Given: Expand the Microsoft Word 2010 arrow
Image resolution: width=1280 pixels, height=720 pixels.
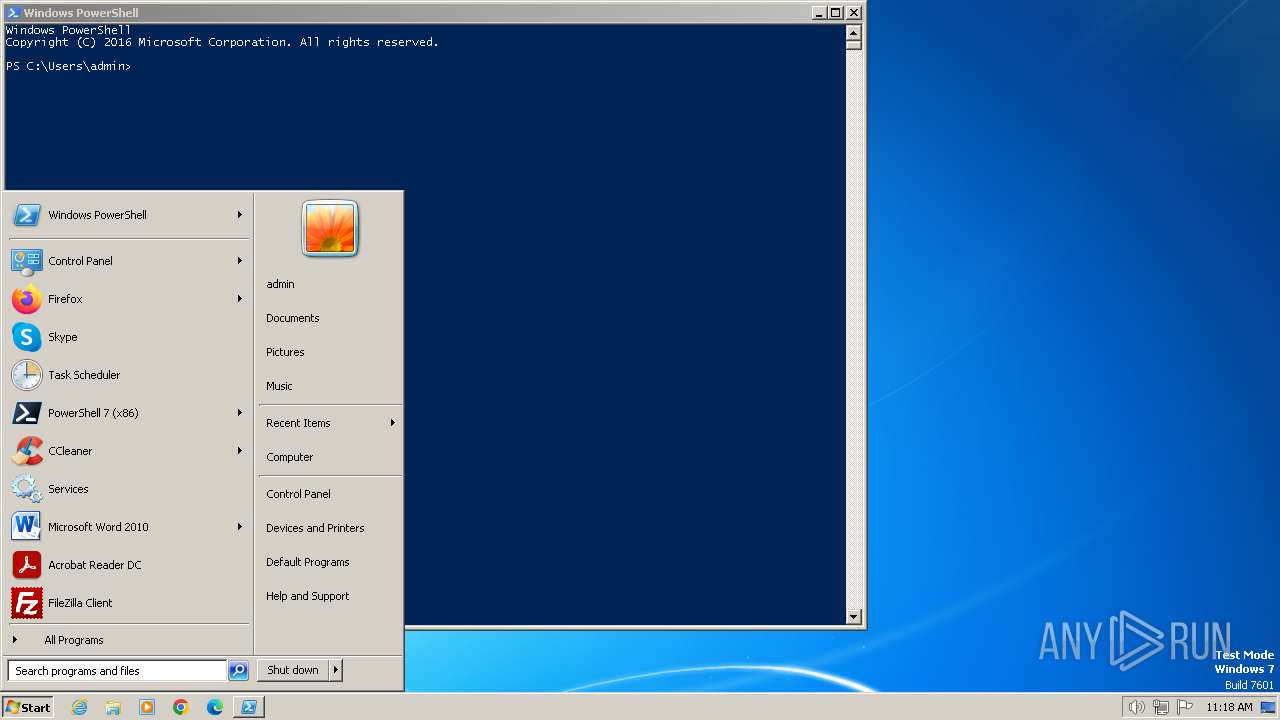Looking at the screenshot, I should coord(240,527).
